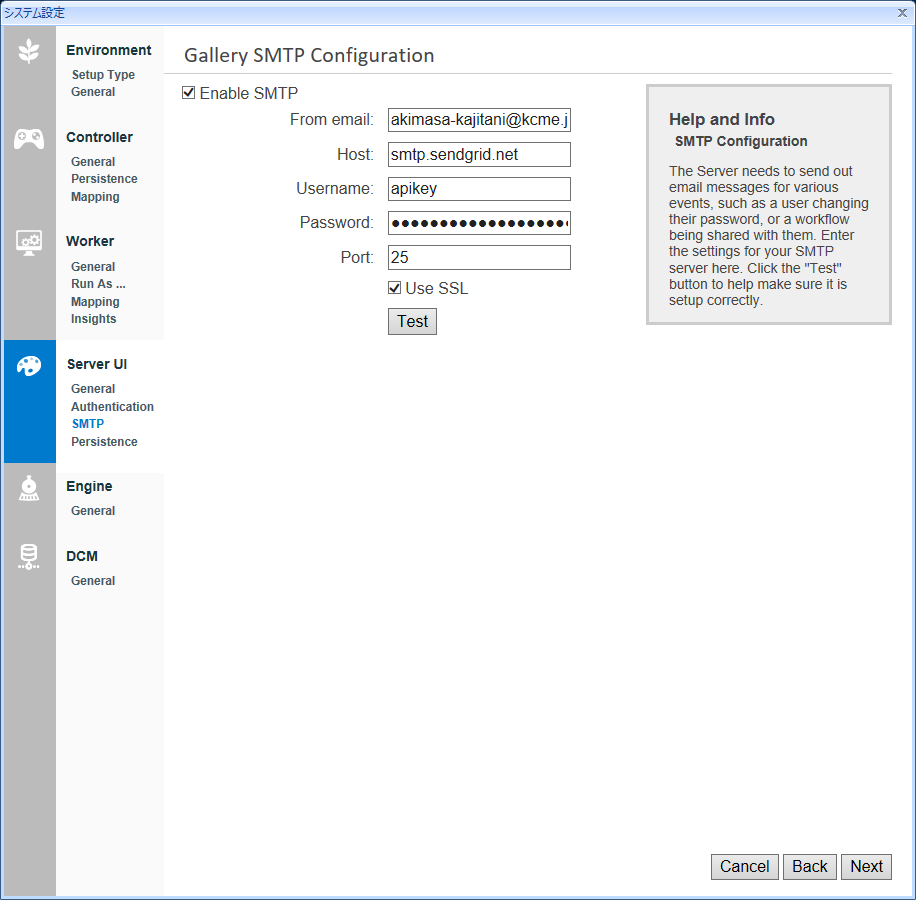This screenshot has width=916, height=900.
Task: Click the Next button
Action: (866, 867)
